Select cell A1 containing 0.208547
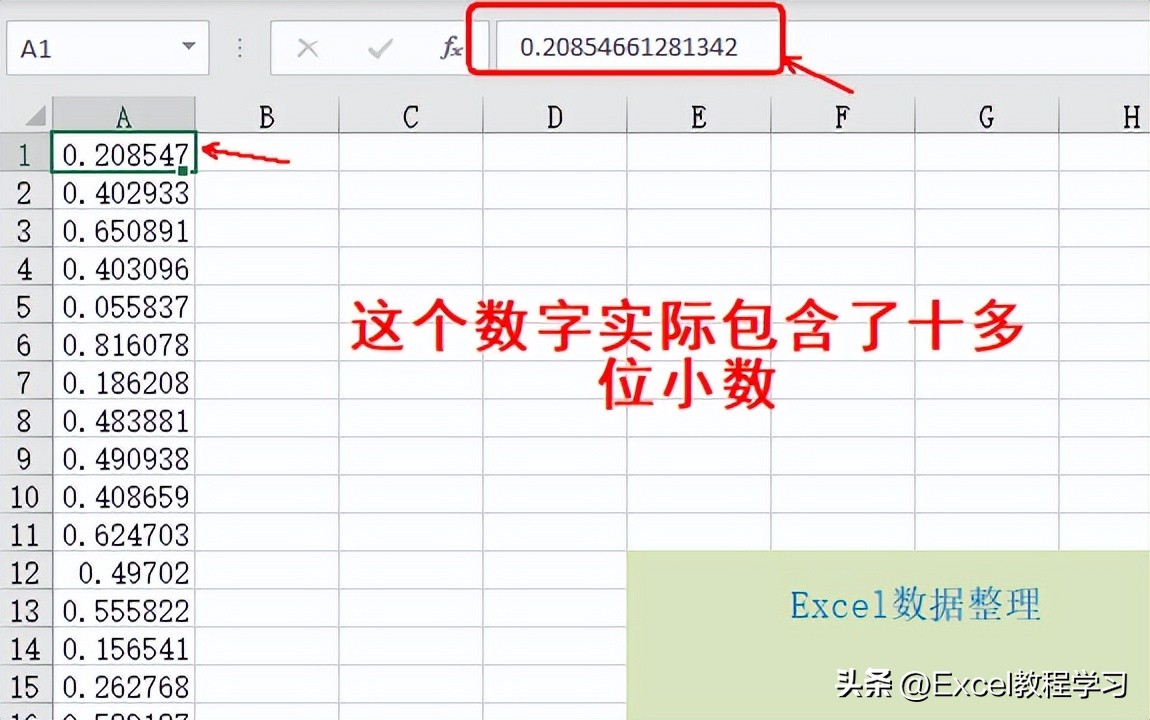The width and height of the screenshot is (1150, 720). coord(123,154)
